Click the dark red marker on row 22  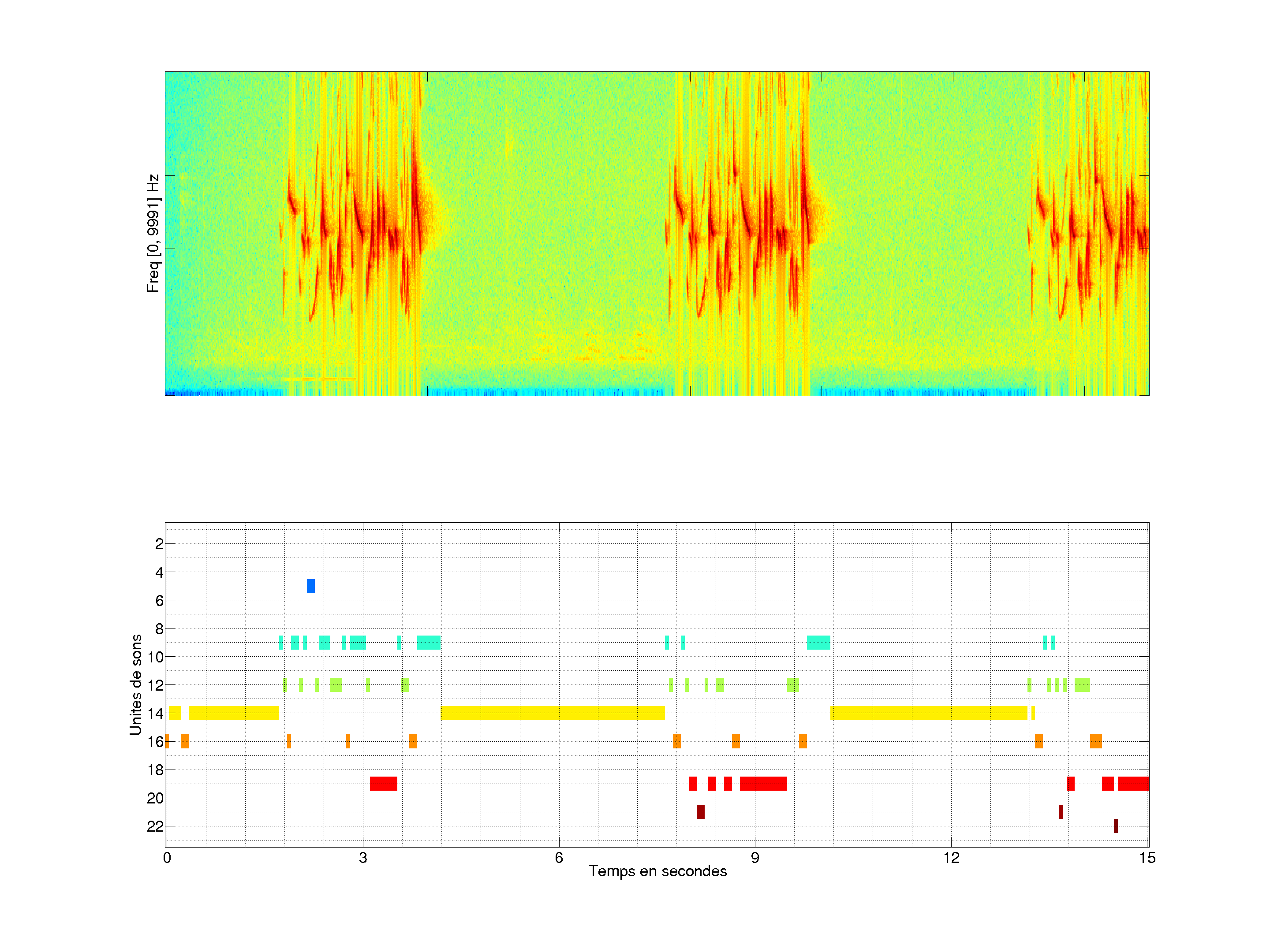pos(1116,826)
